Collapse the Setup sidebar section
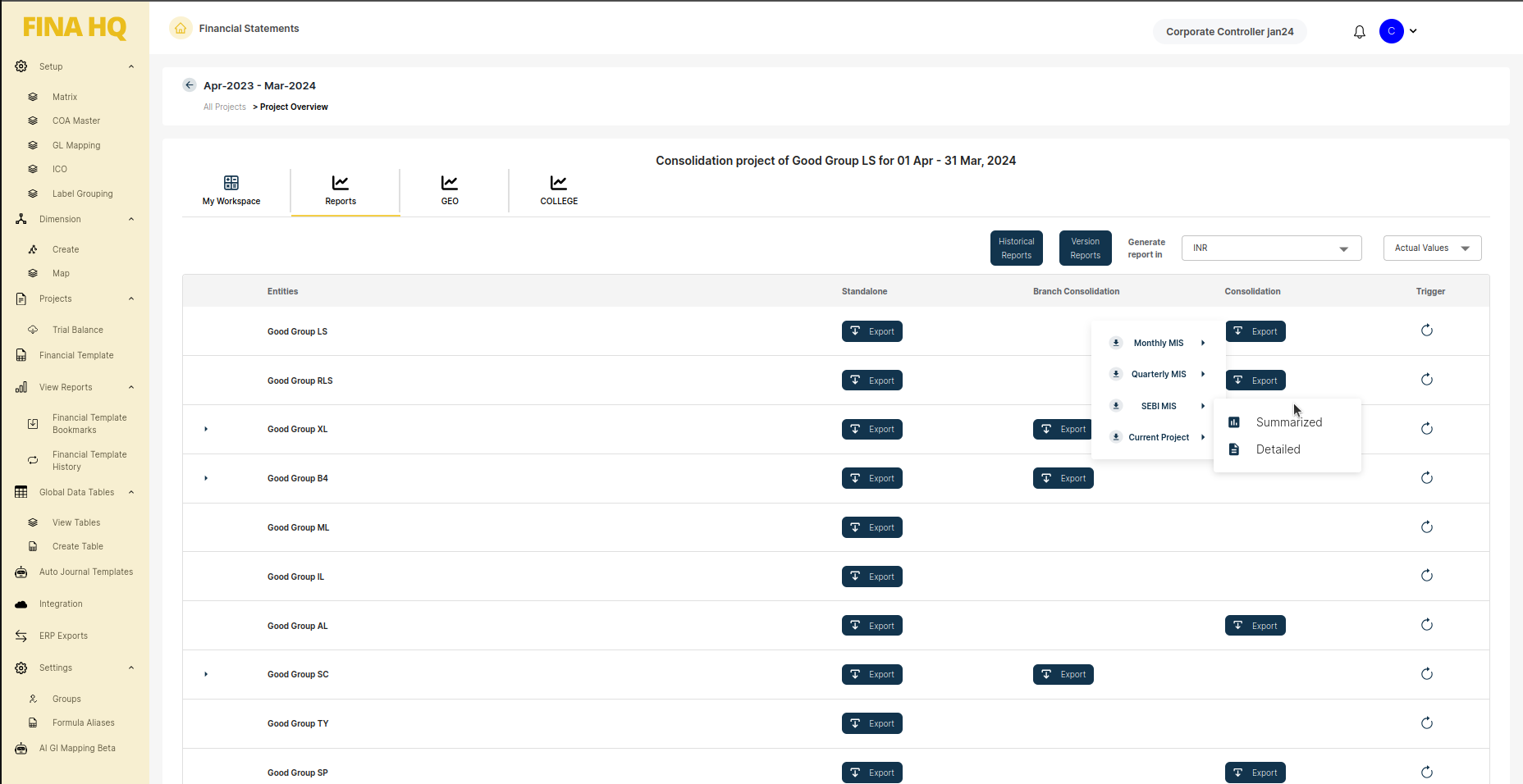The width and height of the screenshot is (1523, 784). (131, 66)
